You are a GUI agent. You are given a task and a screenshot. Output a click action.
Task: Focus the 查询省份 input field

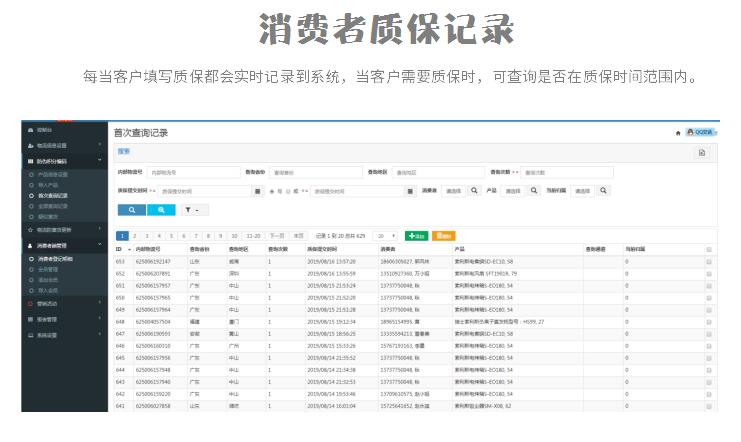click(316, 173)
